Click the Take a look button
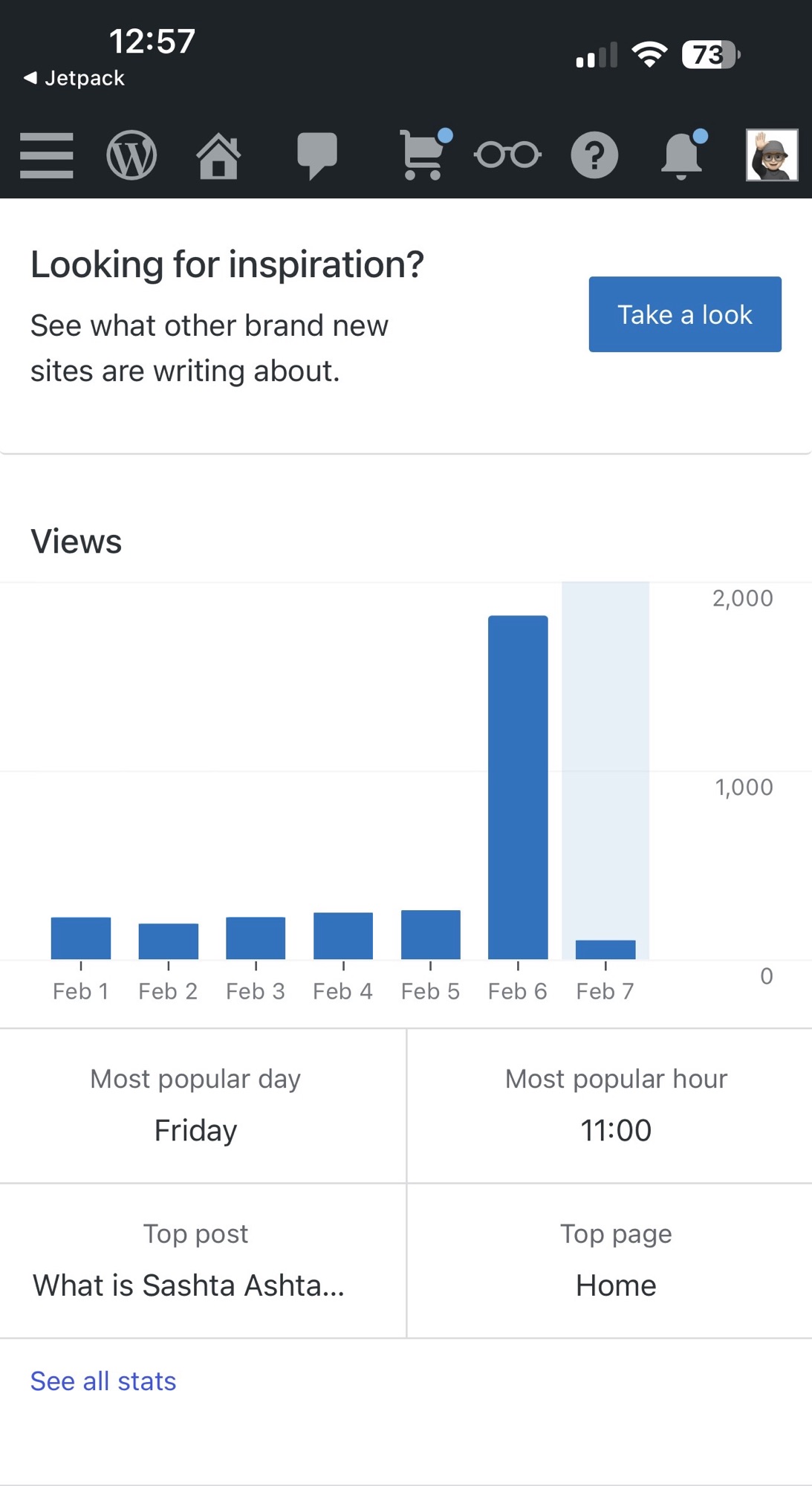Screen dimensions: 812x1486 [x=684, y=314]
